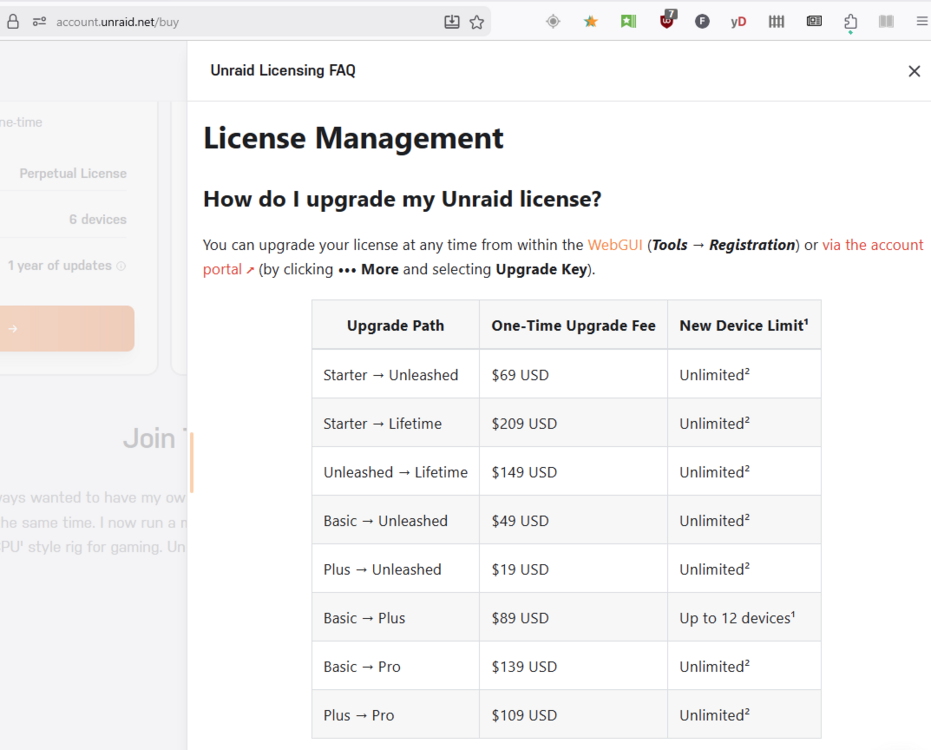Select the 'Starter → Unleashed' cell
The image size is (931, 750).
pyautogui.click(x=395, y=375)
